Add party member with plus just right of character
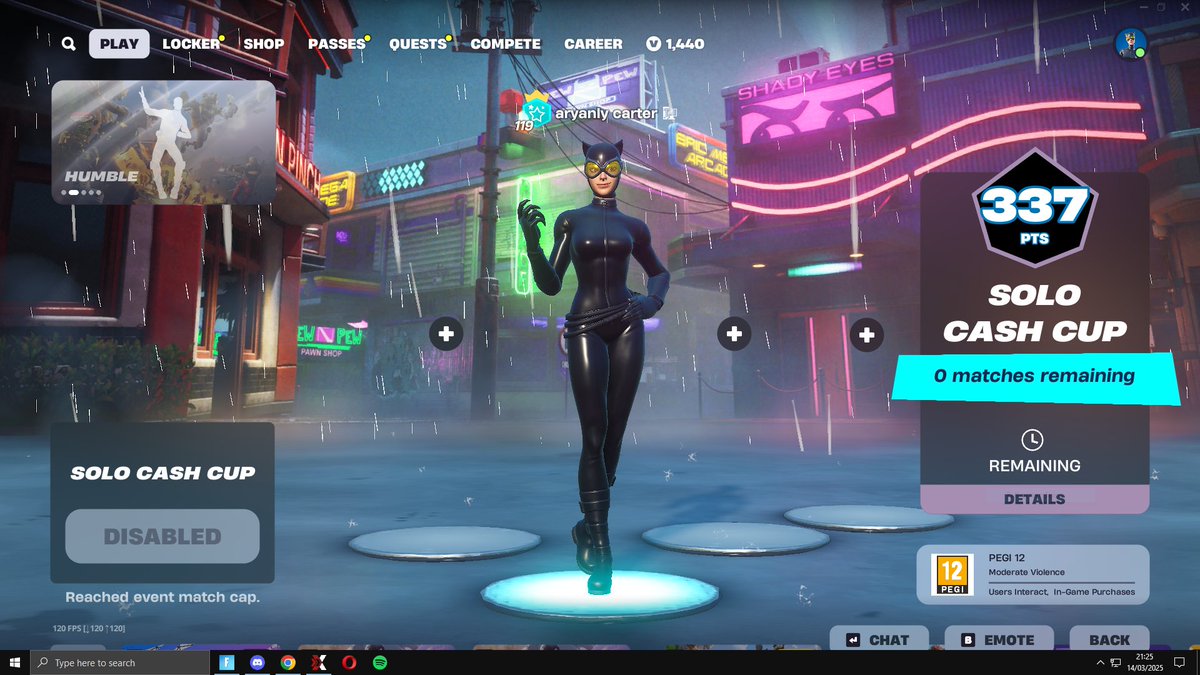The height and width of the screenshot is (675, 1200). pyautogui.click(x=734, y=334)
